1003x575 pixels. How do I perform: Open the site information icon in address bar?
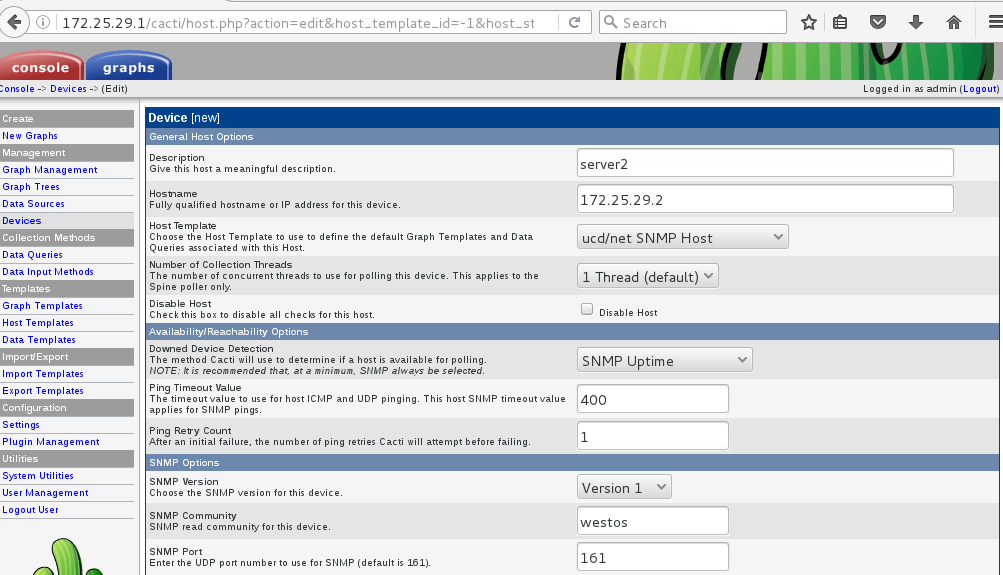point(43,22)
